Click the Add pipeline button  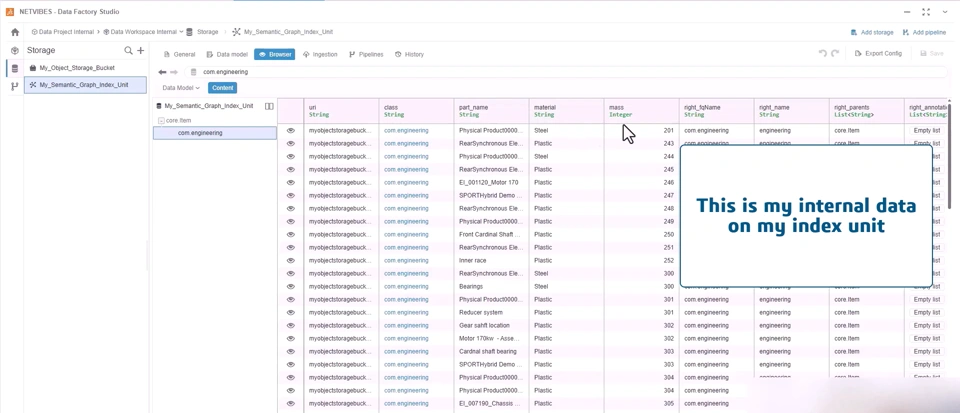coord(924,32)
